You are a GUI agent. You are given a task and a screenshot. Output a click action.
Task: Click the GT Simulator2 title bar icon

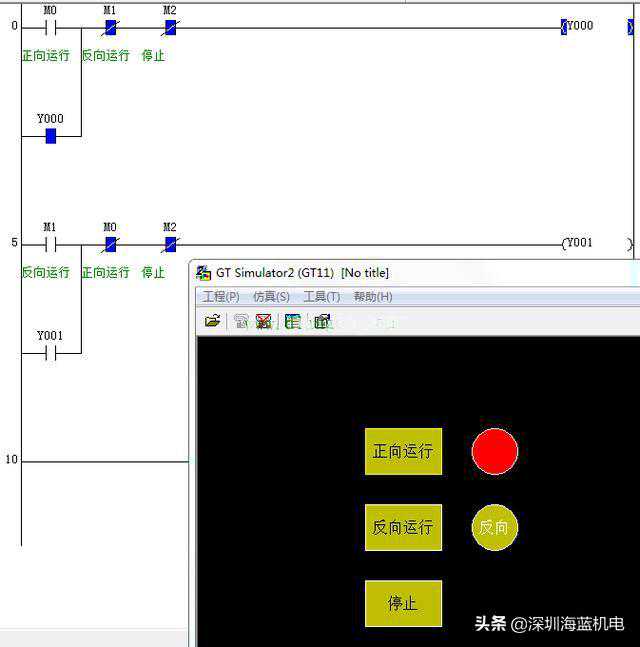point(204,273)
